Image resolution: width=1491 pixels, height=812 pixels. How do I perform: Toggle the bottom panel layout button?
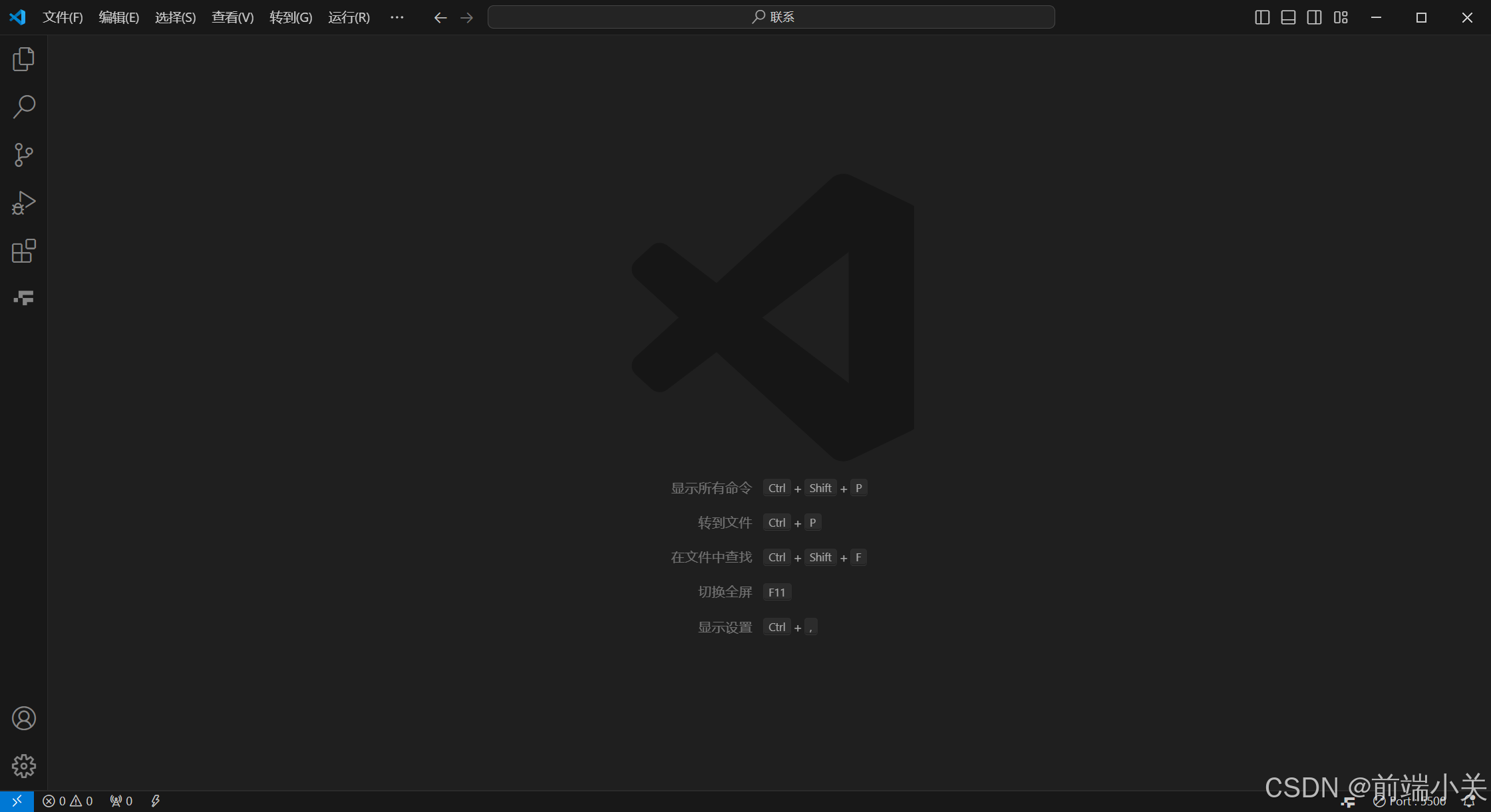(1288, 17)
